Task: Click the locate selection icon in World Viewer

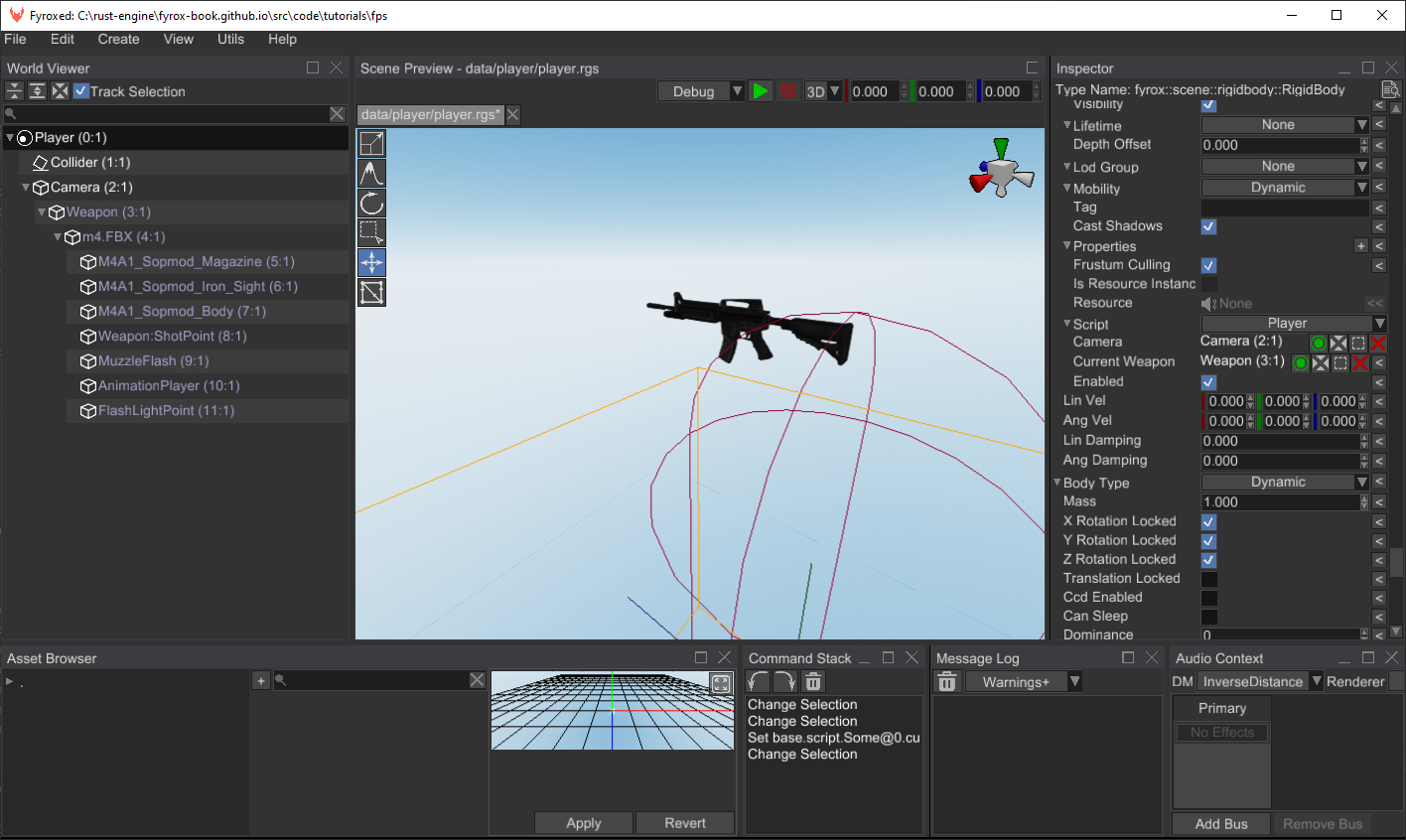Action: point(60,91)
